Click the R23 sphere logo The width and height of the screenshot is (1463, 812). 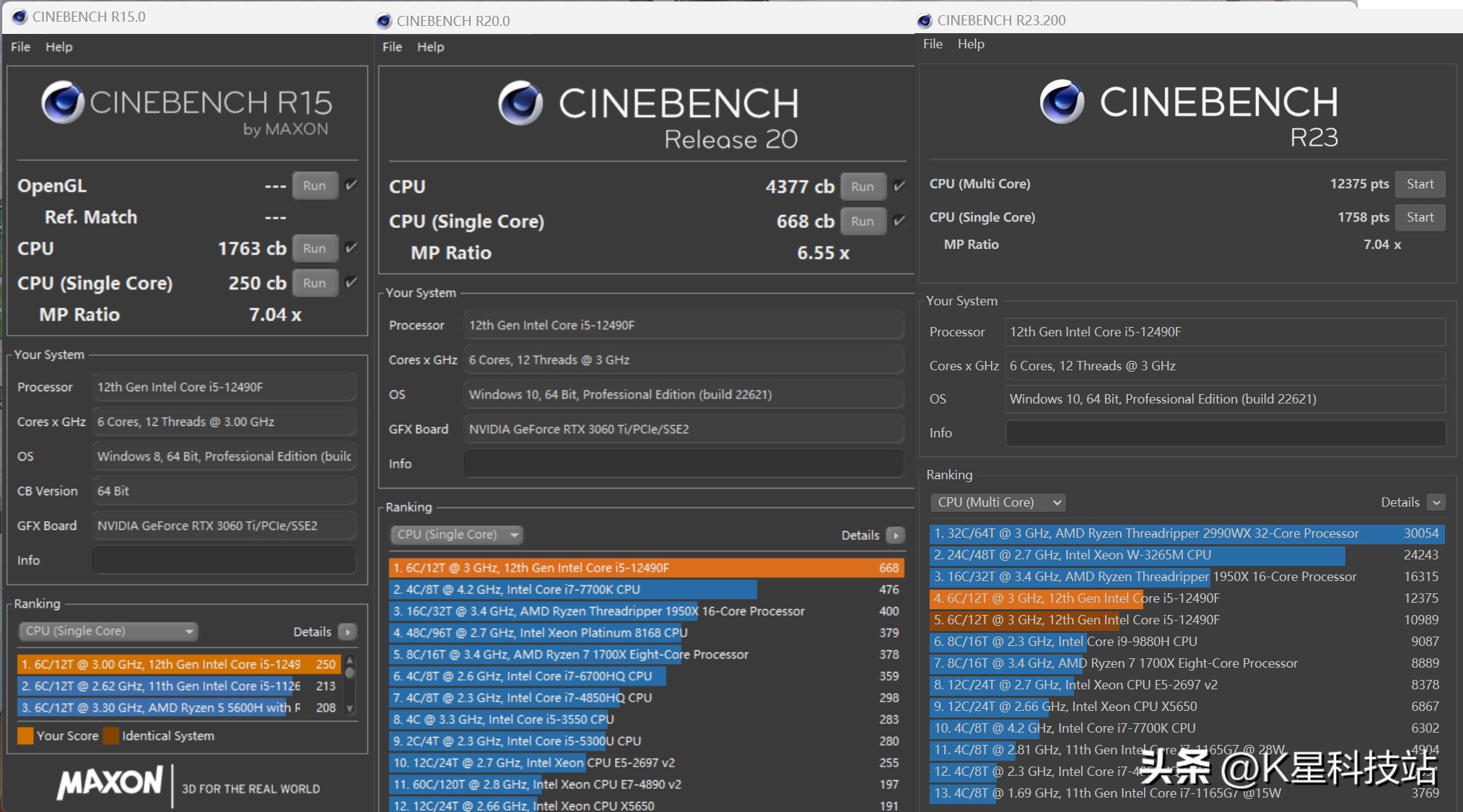tap(1062, 102)
